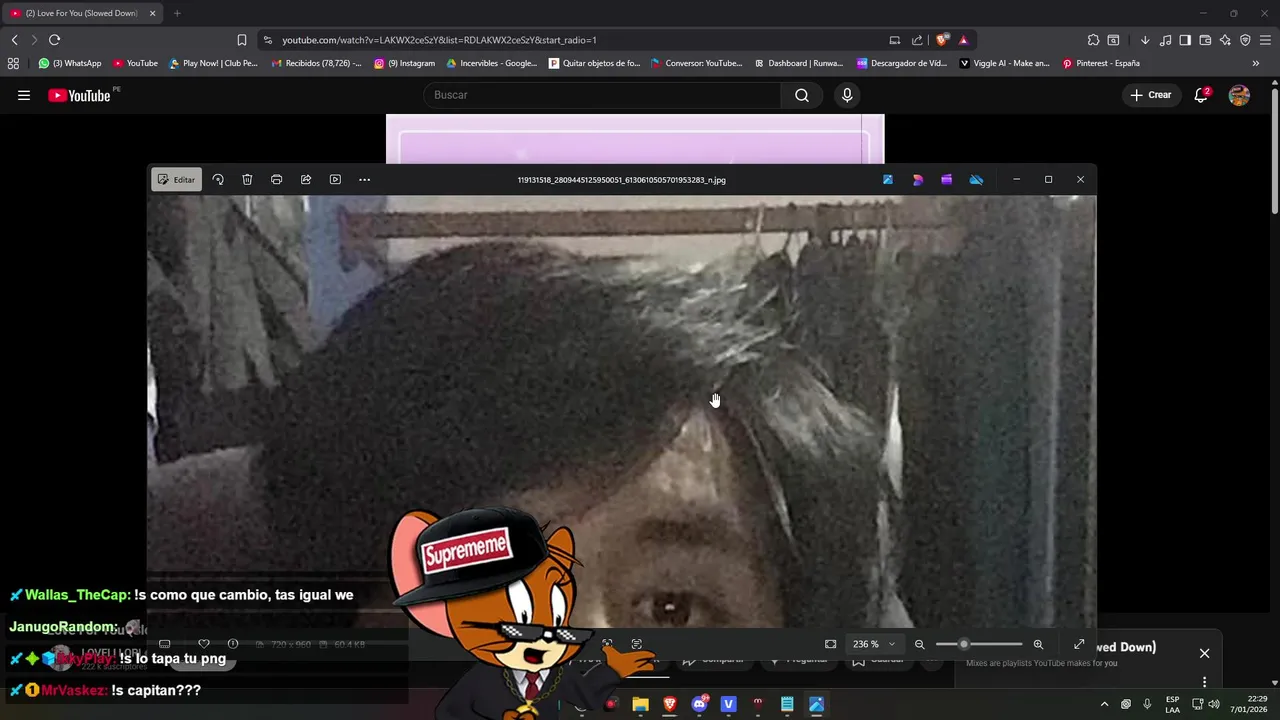Open YouTube guide hamburger menu

pos(24,95)
